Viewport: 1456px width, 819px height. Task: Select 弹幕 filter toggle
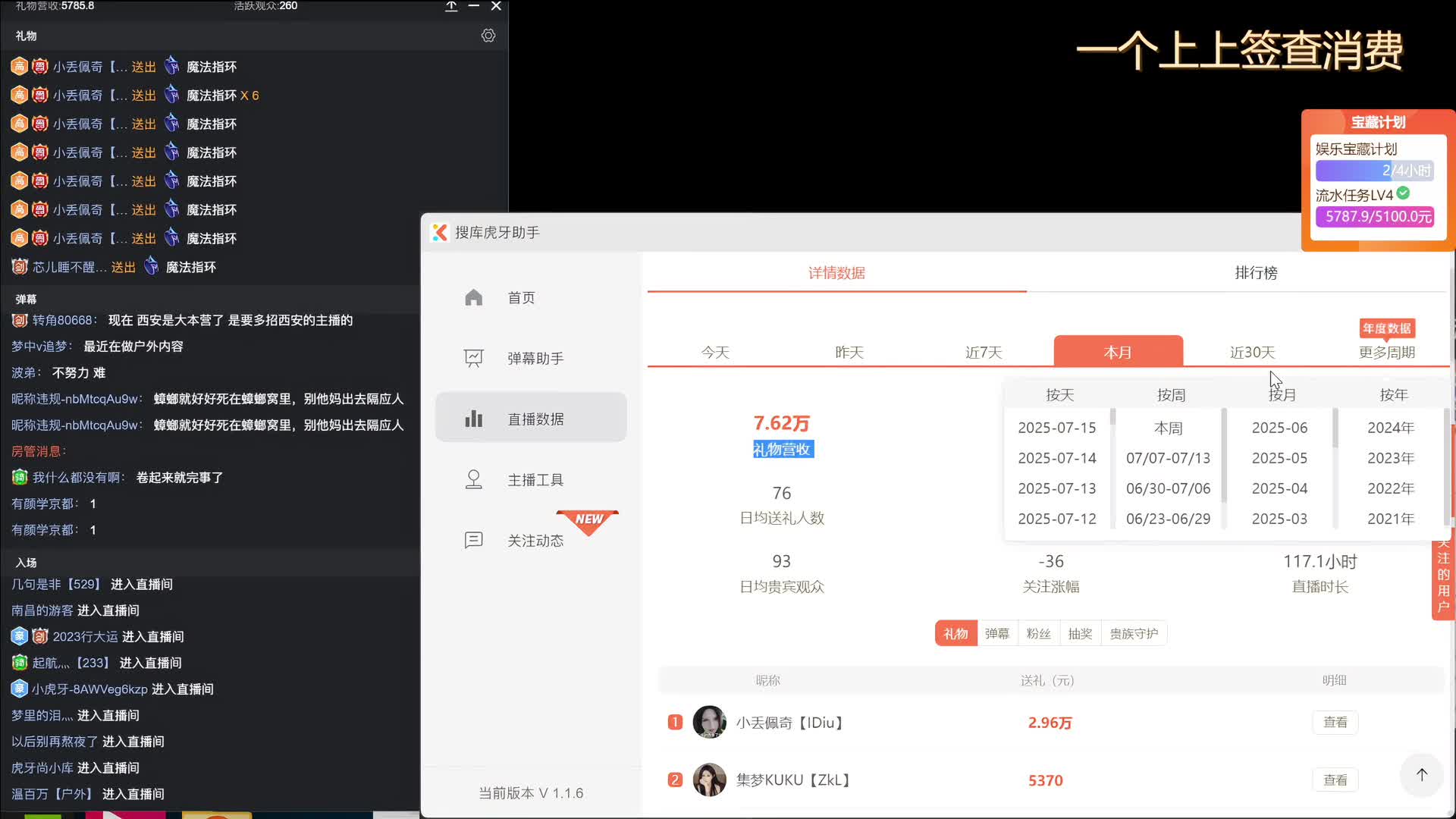tap(997, 633)
